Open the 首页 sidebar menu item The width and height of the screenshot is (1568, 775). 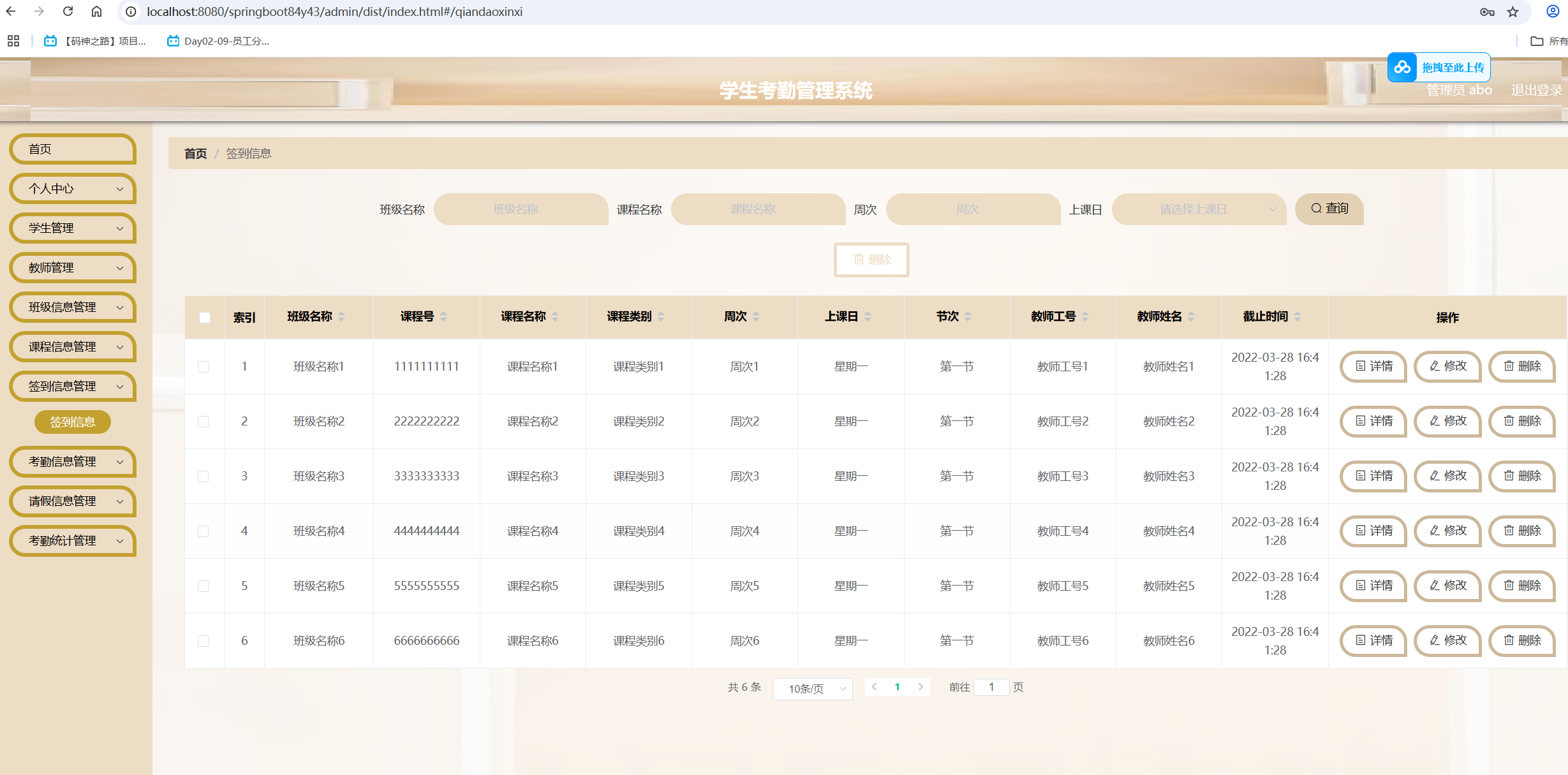(x=73, y=149)
